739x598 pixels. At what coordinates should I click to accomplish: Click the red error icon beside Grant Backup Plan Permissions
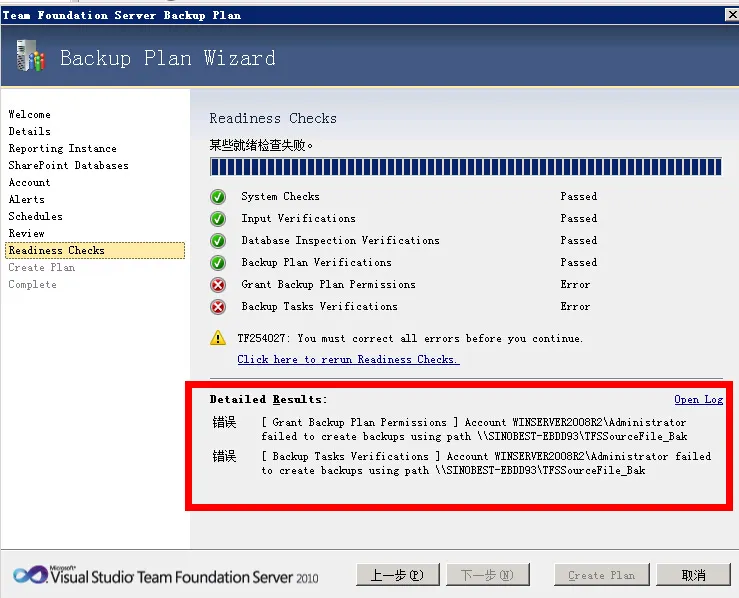pos(218,285)
